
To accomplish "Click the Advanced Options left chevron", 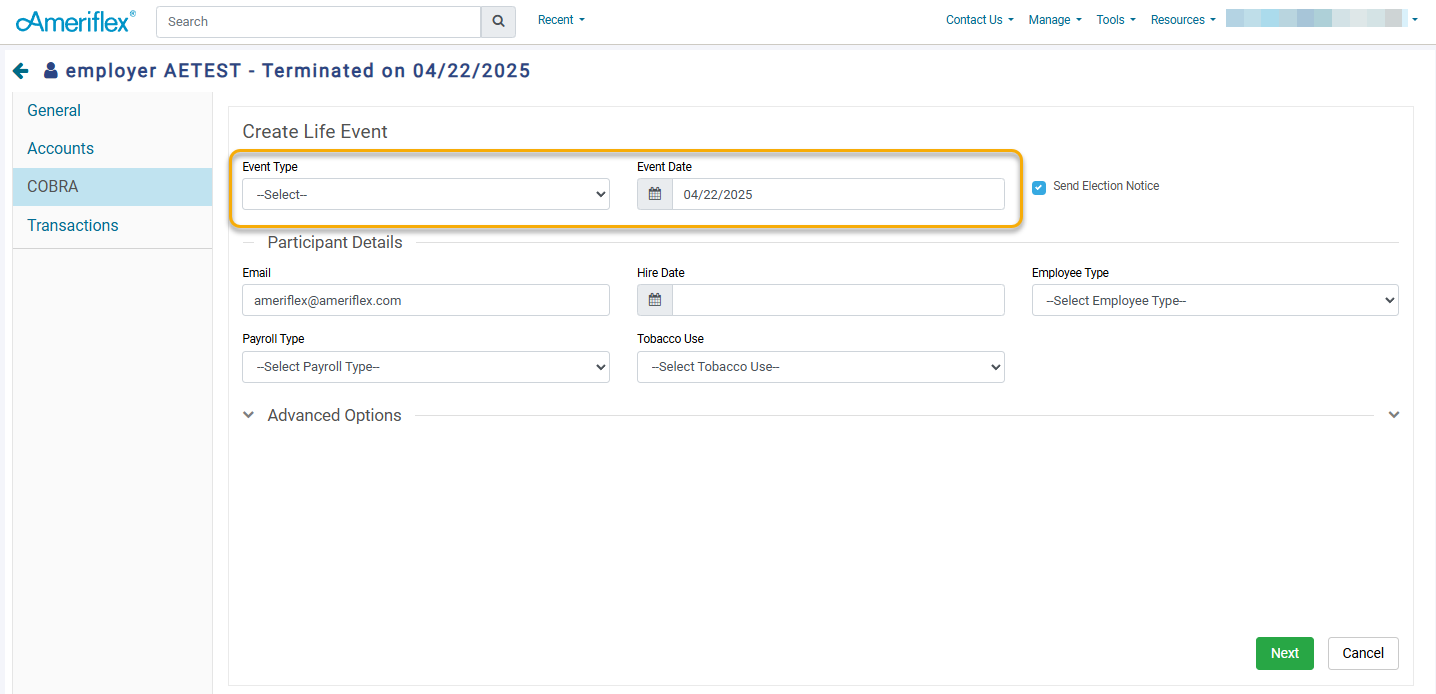I will (249, 415).
